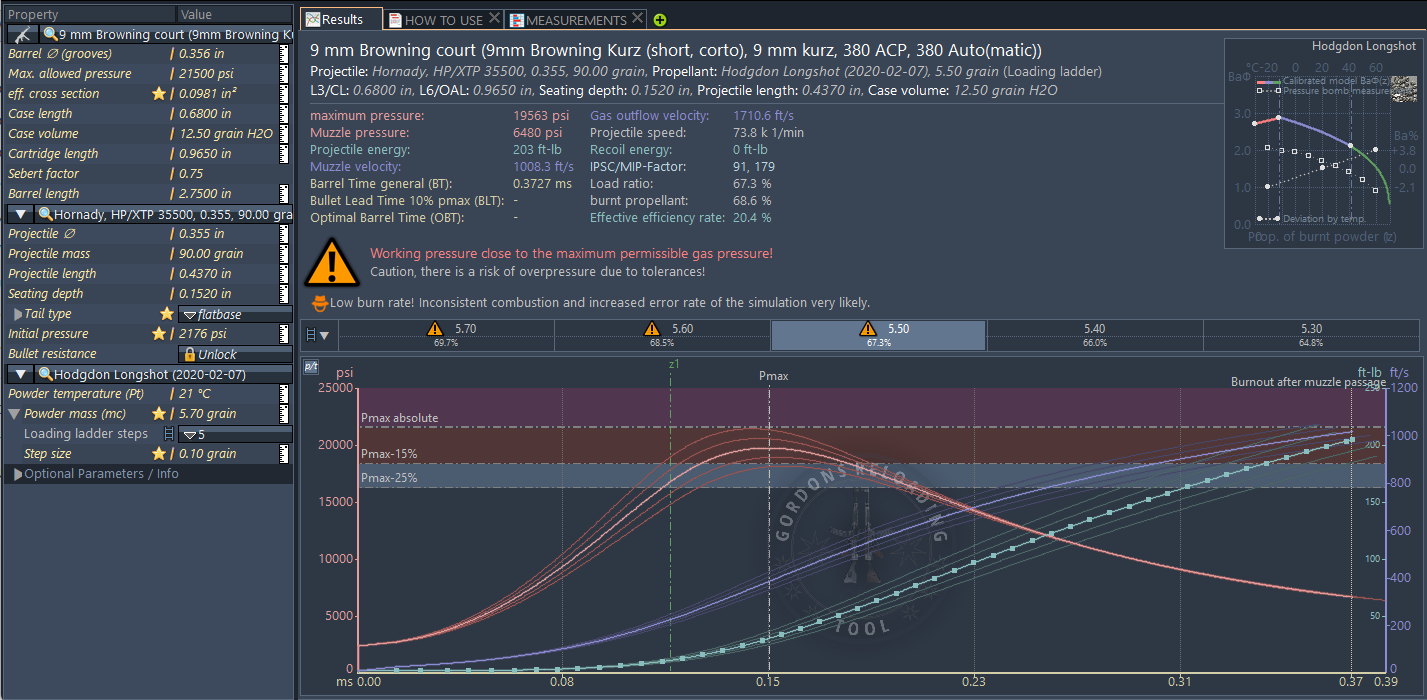
Task: Click ruler unit icon for Max. allowed pressure
Action: pyautogui.click(x=284, y=74)
